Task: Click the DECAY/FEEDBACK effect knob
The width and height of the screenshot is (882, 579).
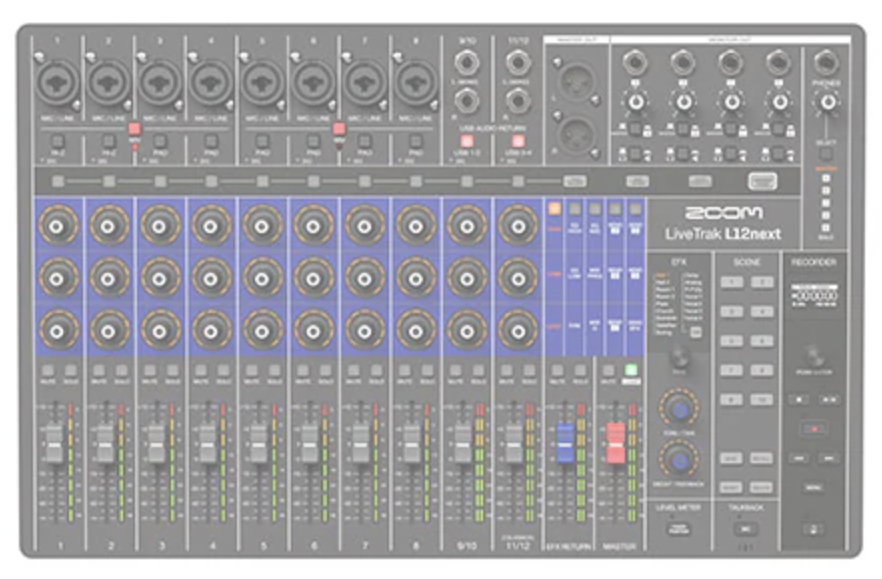Action: 679,459
